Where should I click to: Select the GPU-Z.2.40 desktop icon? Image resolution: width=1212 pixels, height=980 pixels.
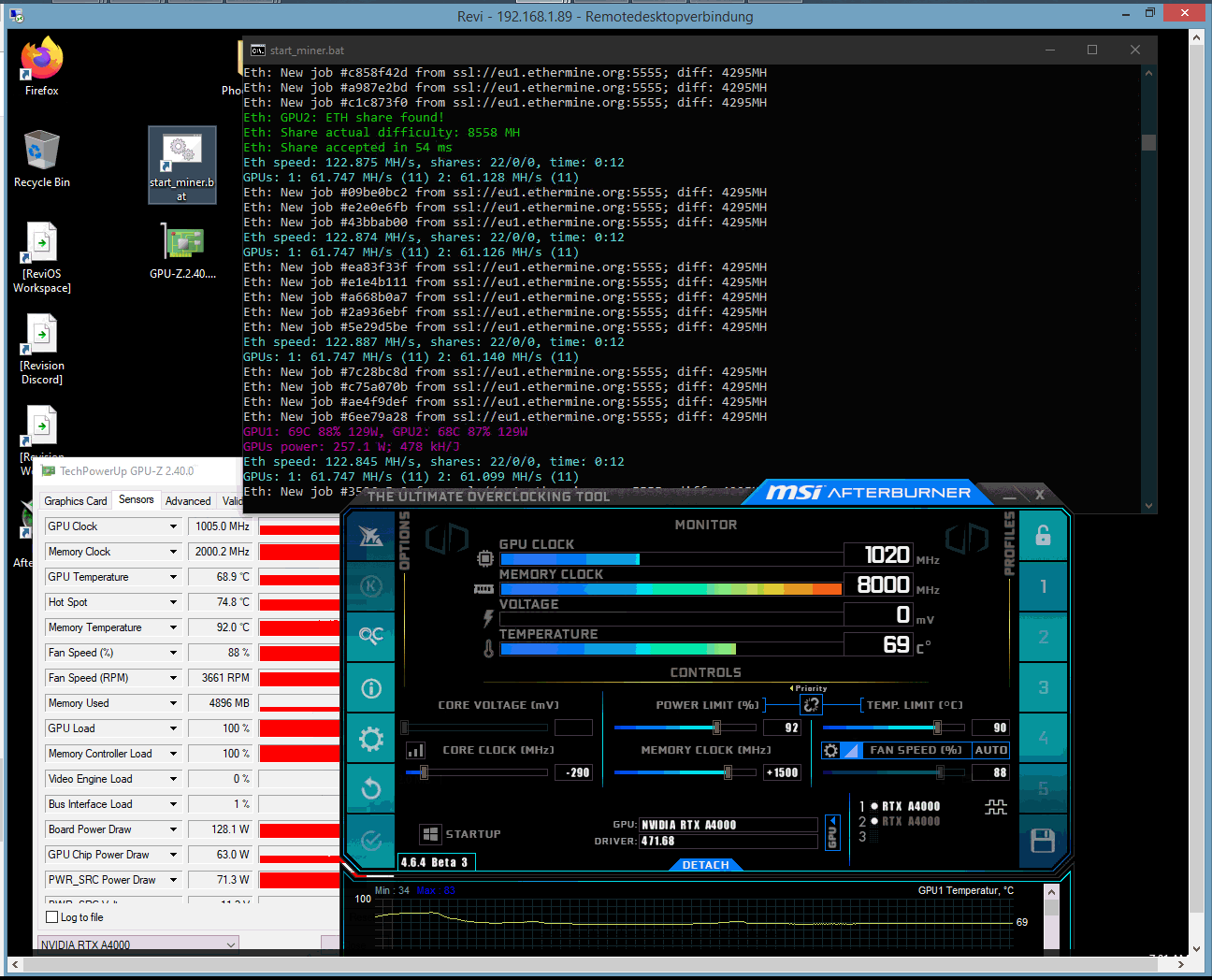tap(182, 251)
